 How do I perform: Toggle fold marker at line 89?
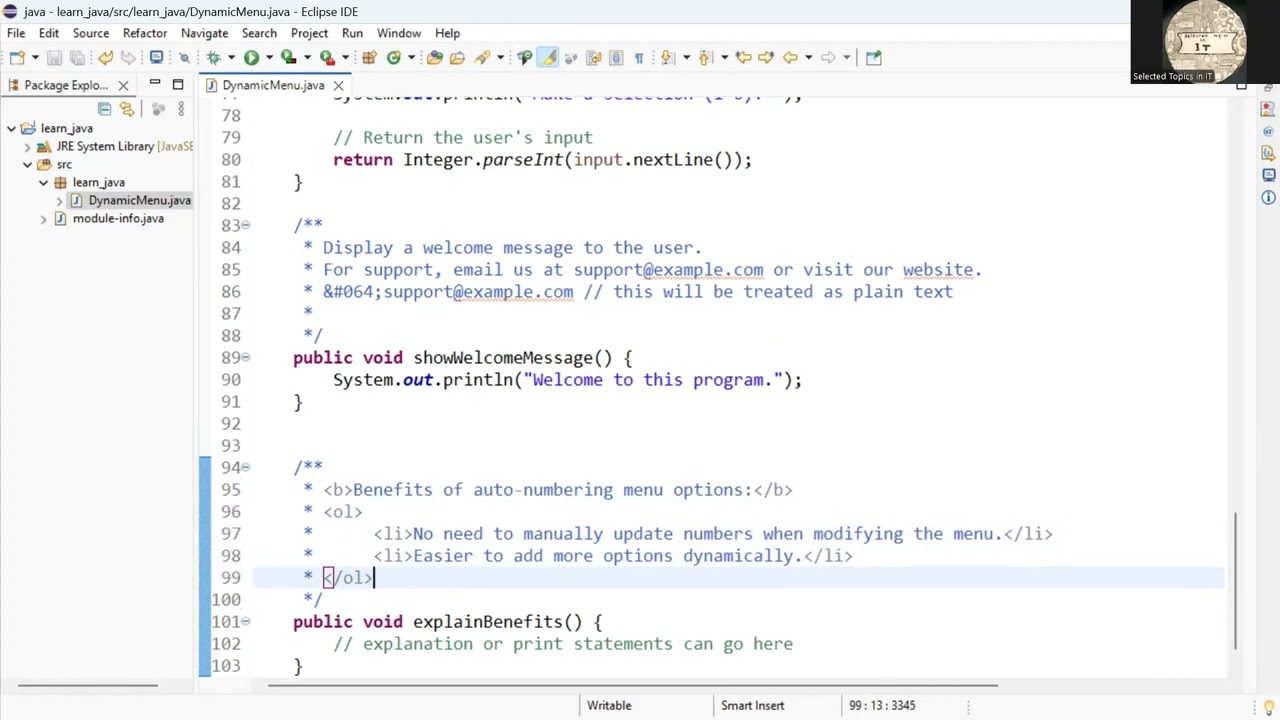point(246,357)
